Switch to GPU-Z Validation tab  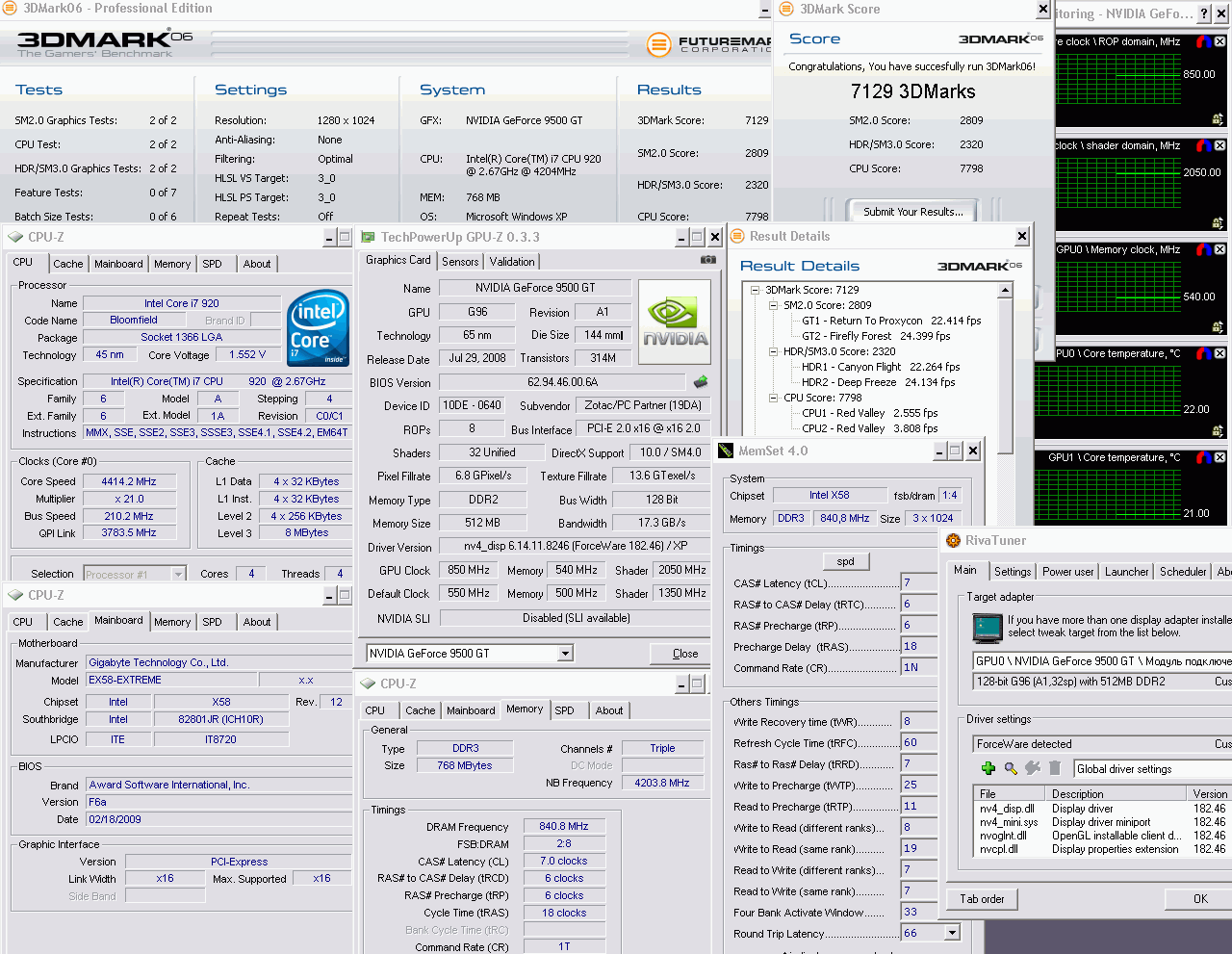[x=512, y=262]
